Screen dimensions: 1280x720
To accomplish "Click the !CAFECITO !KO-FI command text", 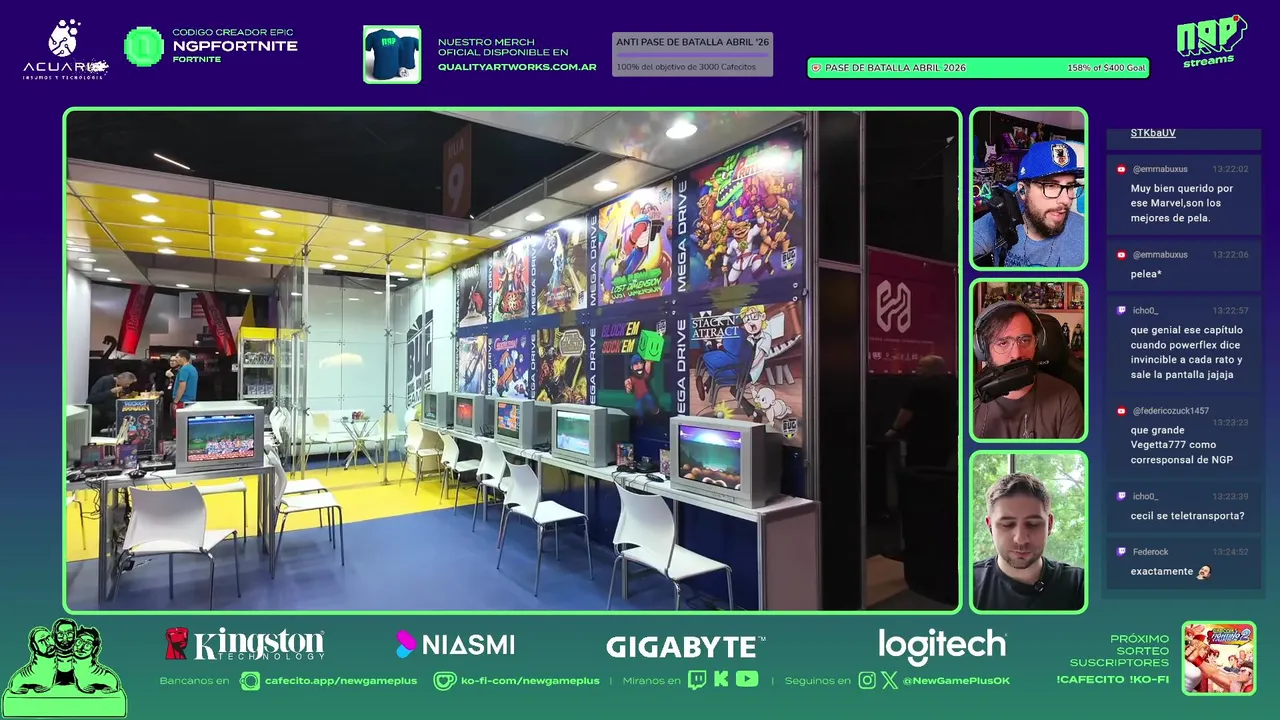I will click(1112, 680).
